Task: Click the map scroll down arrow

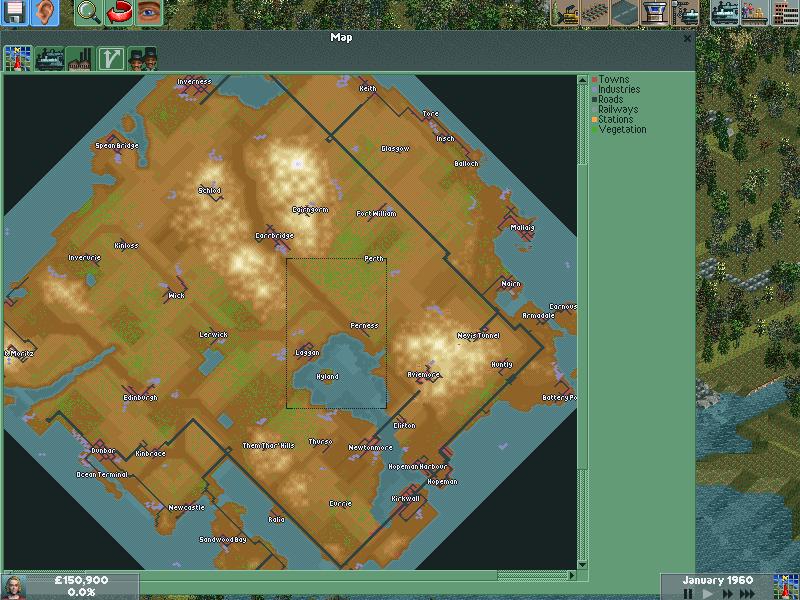Action: (582, 565)
